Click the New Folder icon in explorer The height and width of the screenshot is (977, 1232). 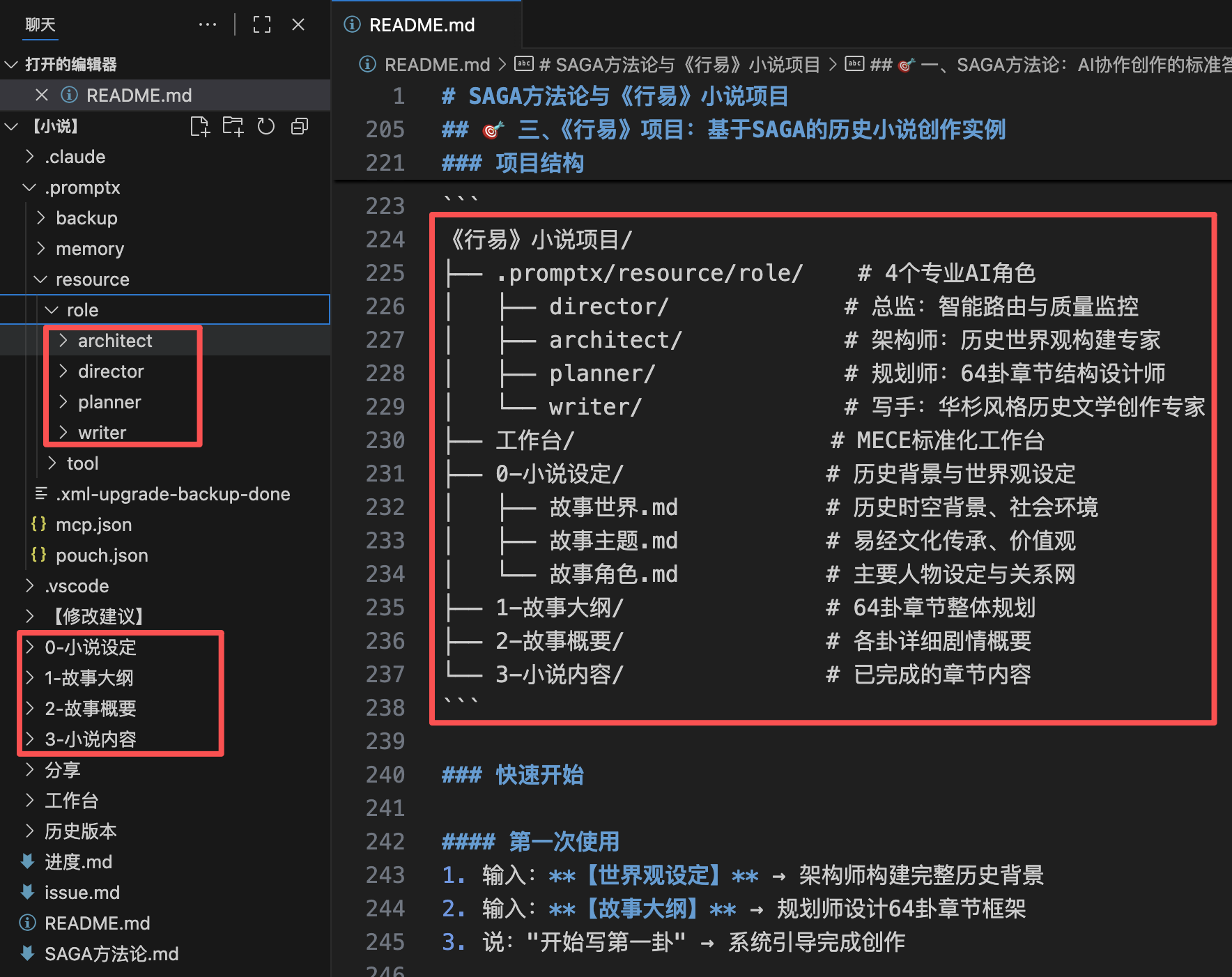233,127
